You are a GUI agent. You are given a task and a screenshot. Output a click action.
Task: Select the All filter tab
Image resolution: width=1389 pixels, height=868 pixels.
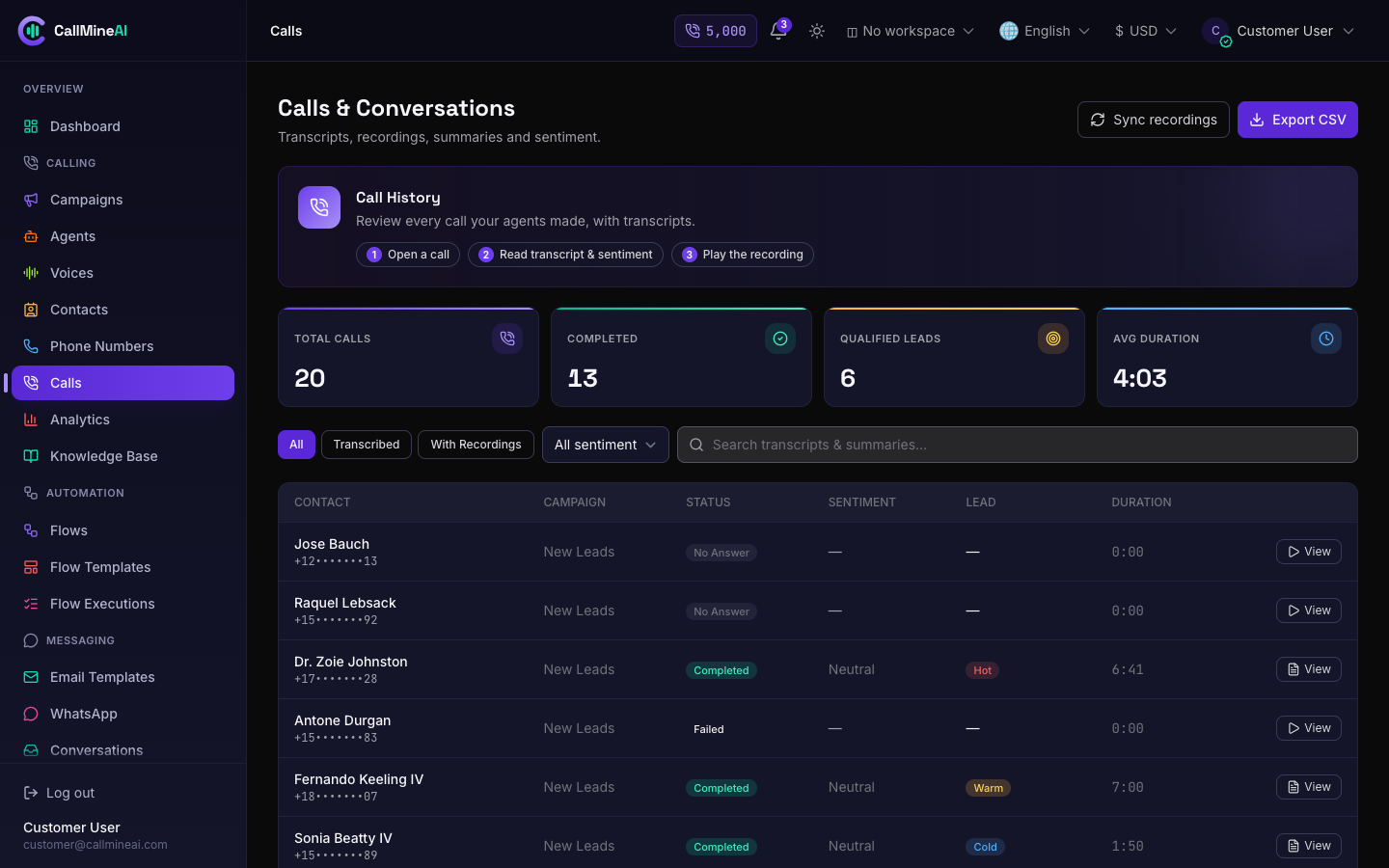click(296, 445)
